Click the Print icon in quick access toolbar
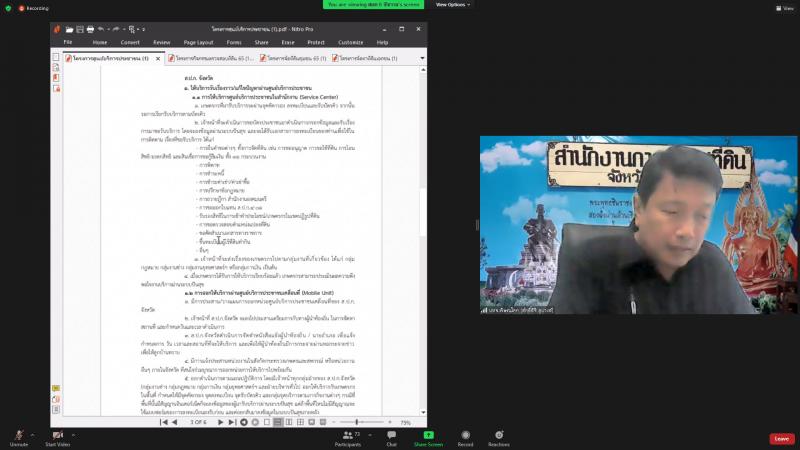This screenshot has width=800, height=450. click(90, 30)
